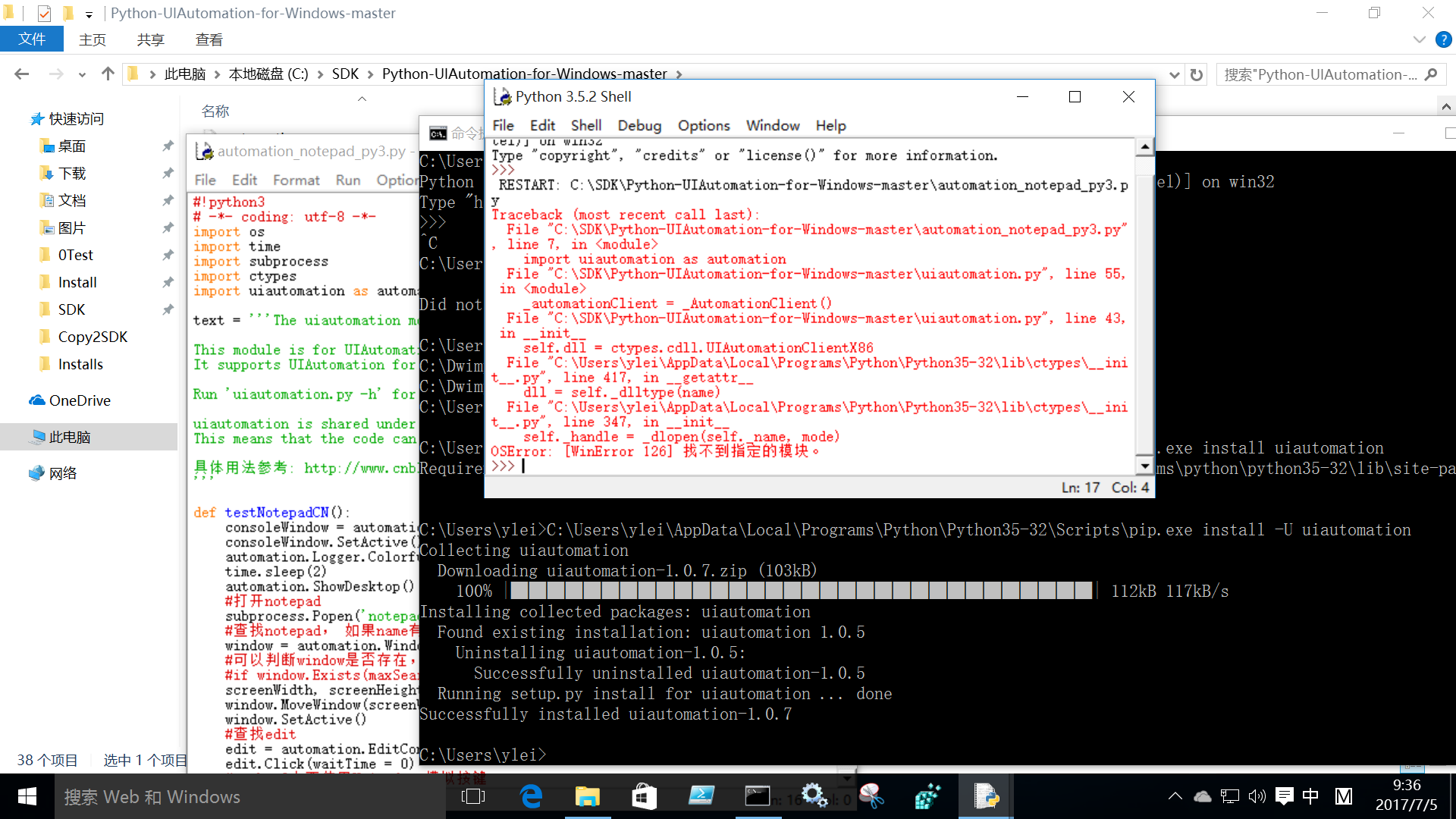Expand the address bar history dropdown
The height and width of the screenshot is (819, 1456).
pyautogui.click(x=1174, y=74)
